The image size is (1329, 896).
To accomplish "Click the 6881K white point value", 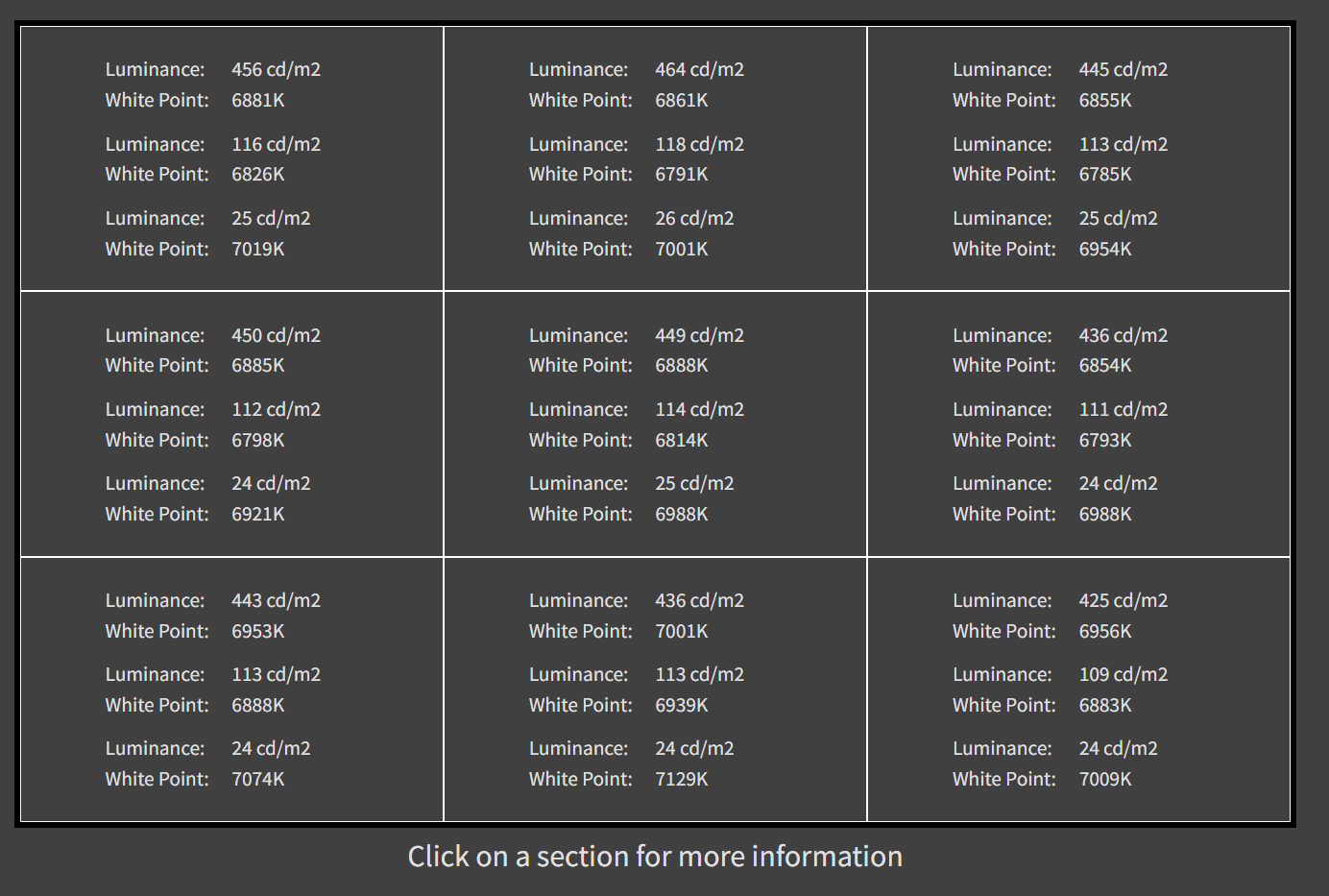I will click(x=258, y=100).
